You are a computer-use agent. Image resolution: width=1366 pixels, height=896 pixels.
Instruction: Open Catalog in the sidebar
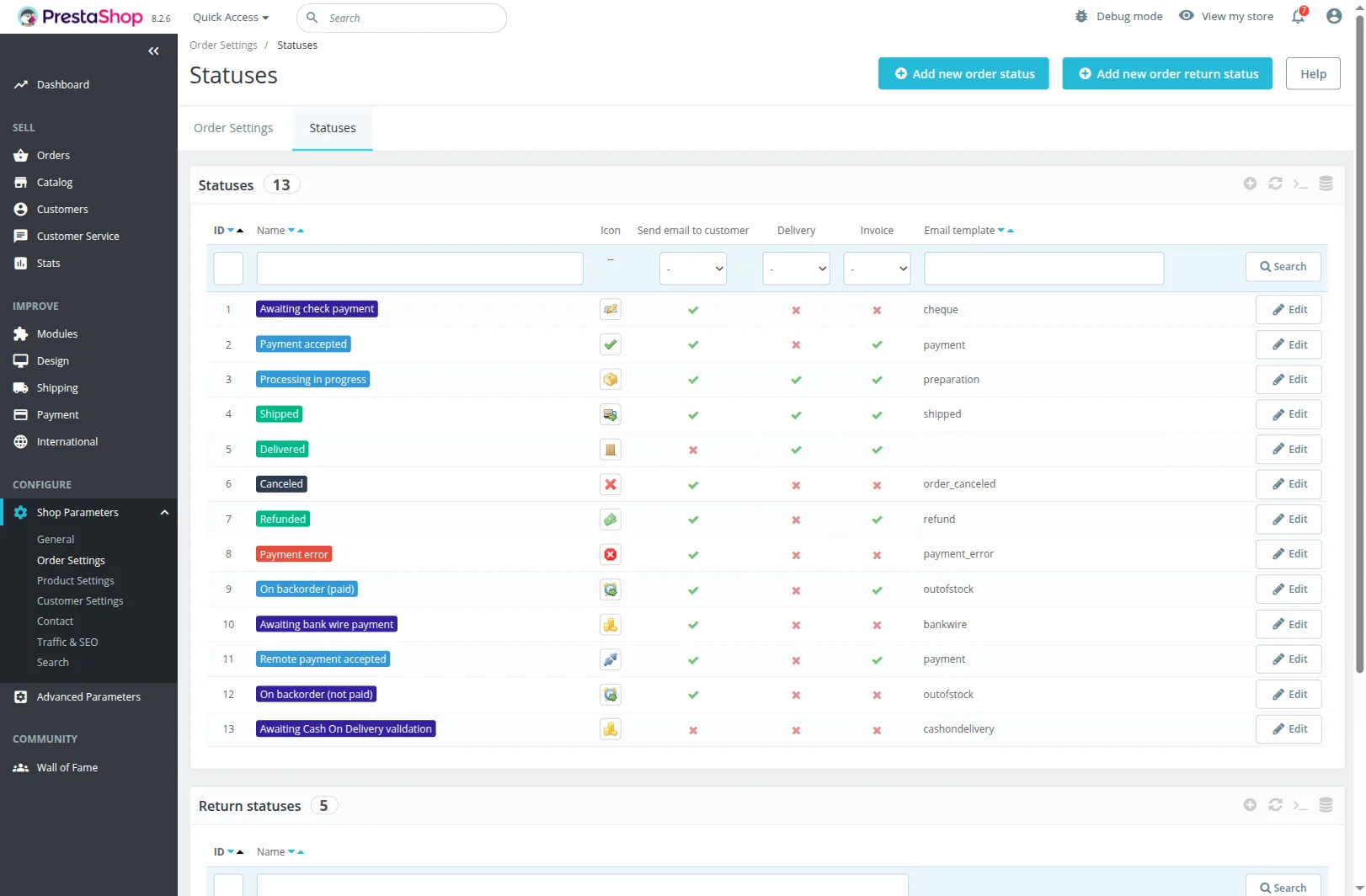tap(55, 183)
